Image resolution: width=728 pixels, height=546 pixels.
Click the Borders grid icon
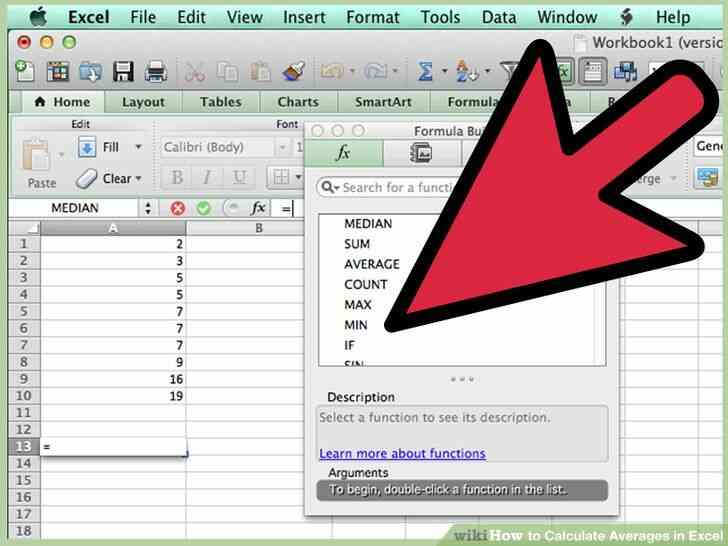[281, 177]
